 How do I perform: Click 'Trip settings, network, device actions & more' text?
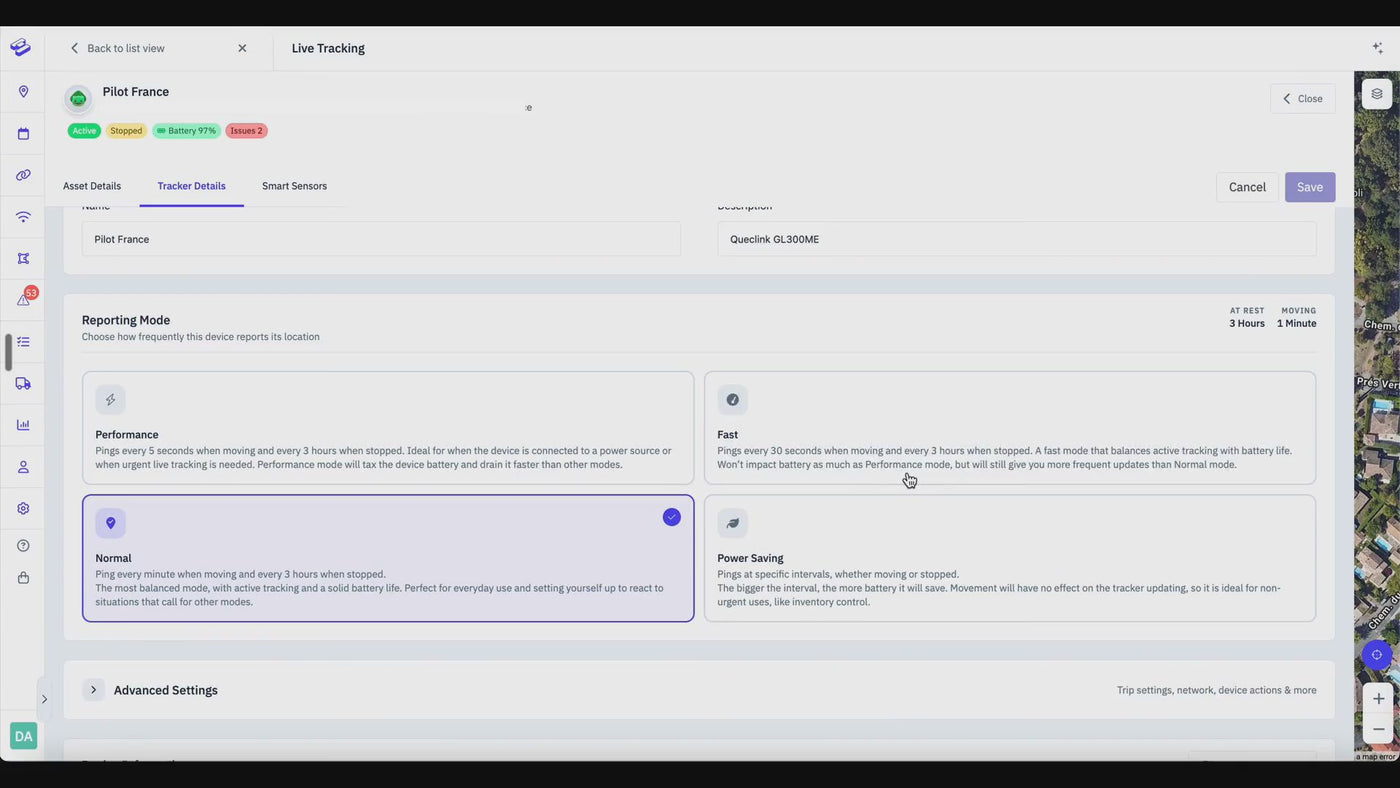tap(1217, 690)
